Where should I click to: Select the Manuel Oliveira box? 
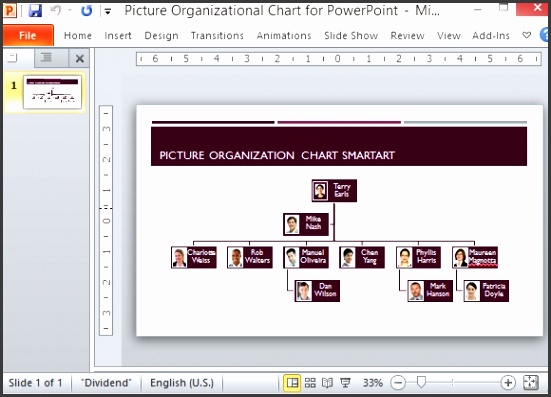click(x=306, y=257)
